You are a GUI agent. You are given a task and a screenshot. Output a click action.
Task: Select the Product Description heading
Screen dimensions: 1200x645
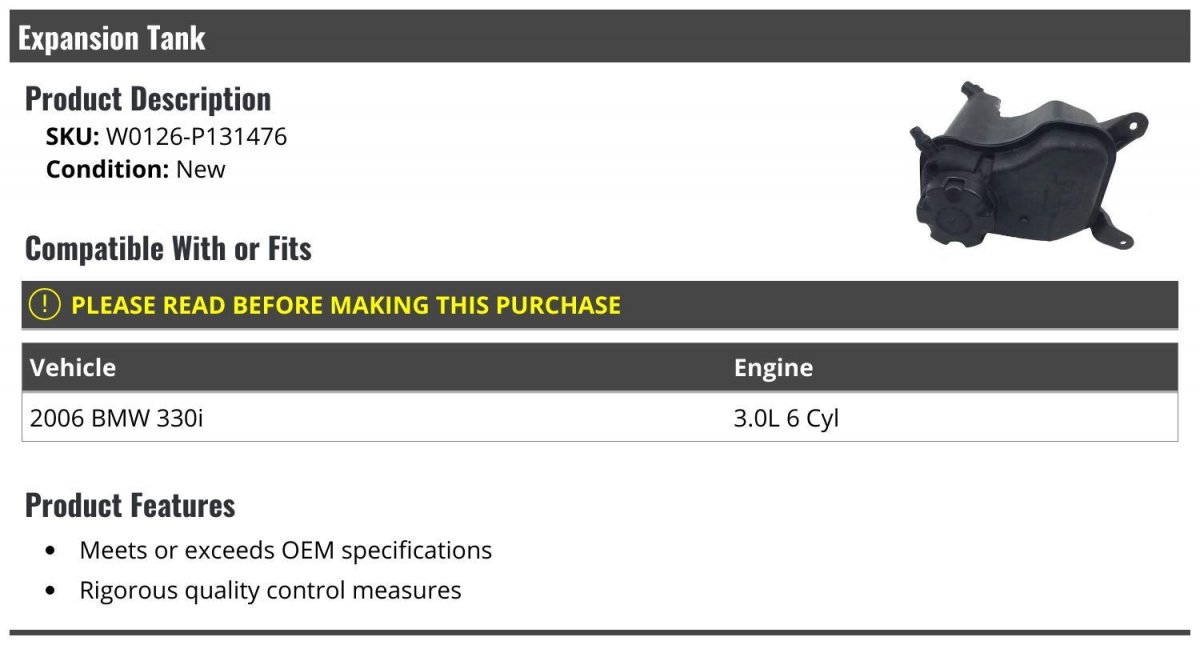click(x=148, y=99)
